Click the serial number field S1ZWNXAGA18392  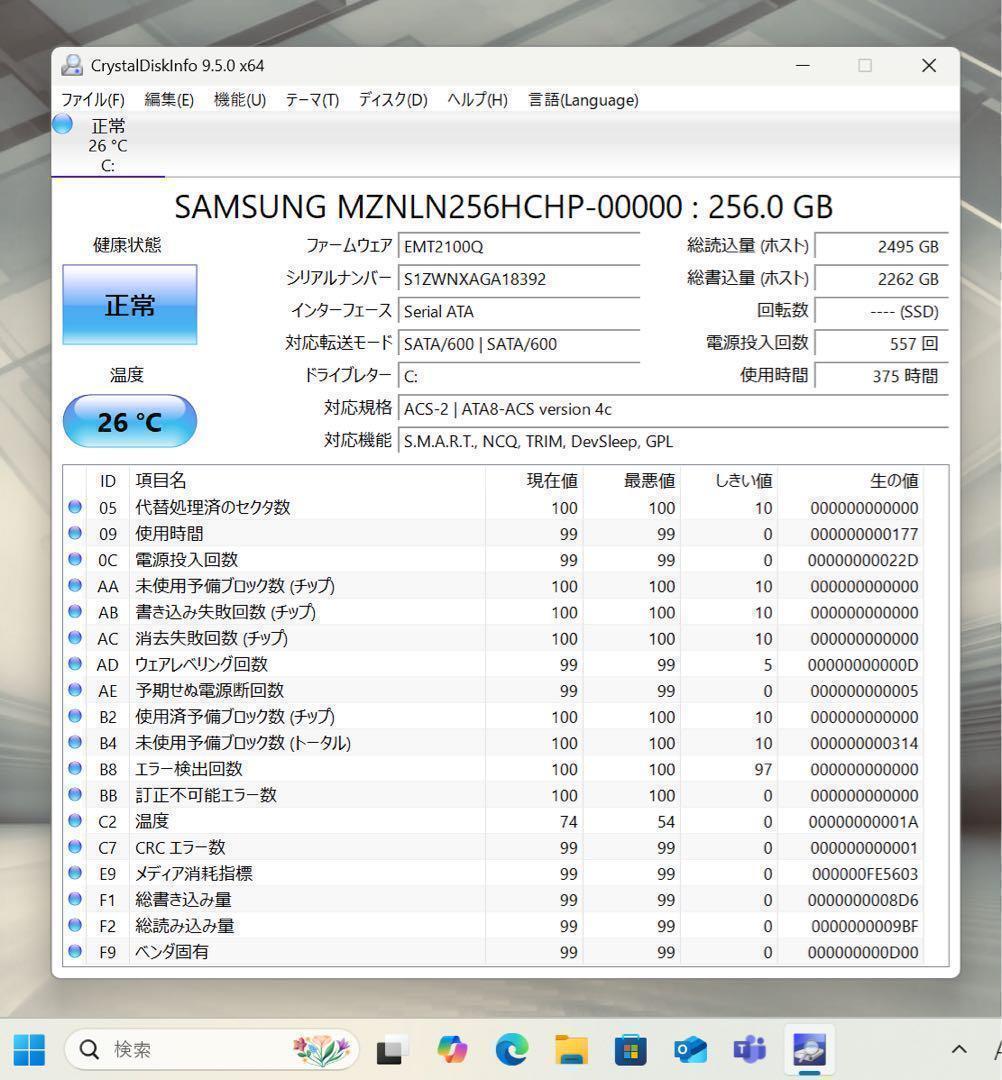point(519,279)
